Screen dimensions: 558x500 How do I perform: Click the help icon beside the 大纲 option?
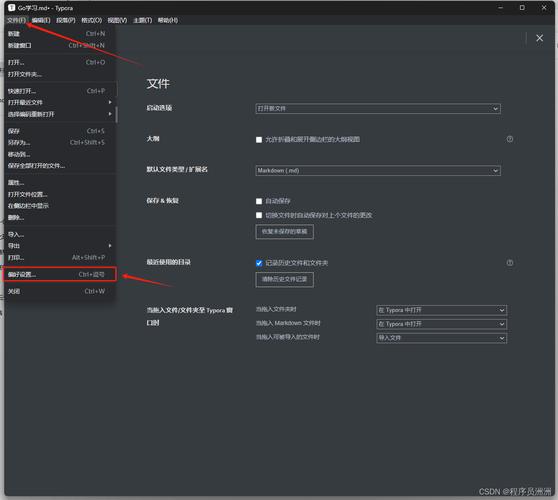[510, 139]
